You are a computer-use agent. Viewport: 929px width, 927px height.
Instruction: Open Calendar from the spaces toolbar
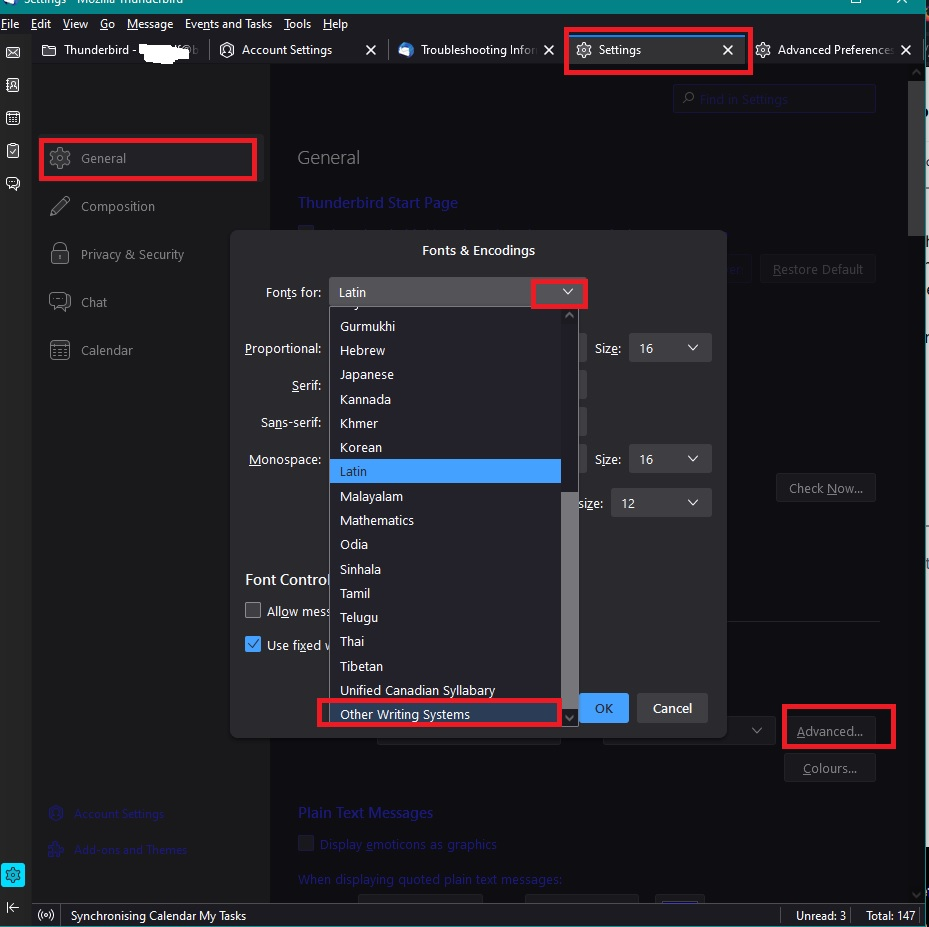coord(13,118)
